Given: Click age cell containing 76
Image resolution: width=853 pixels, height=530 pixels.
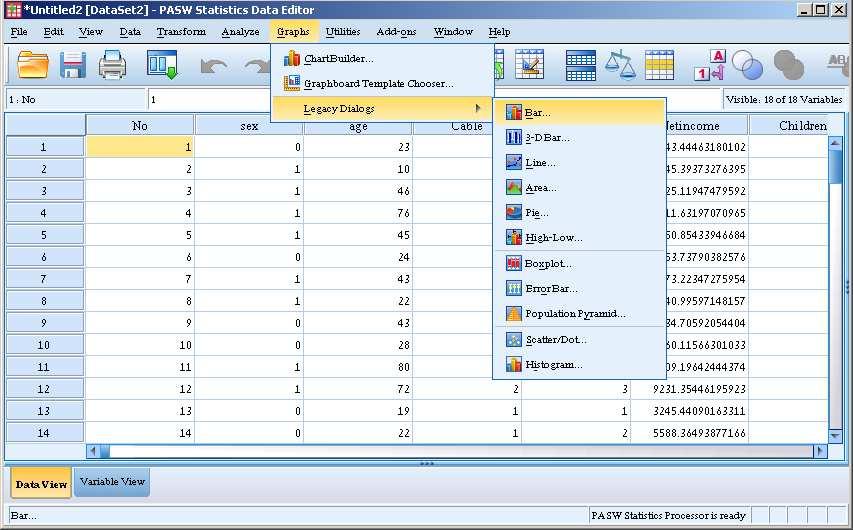Looking at the screenshot, I should pyautogui.click(x=358, y=213).
